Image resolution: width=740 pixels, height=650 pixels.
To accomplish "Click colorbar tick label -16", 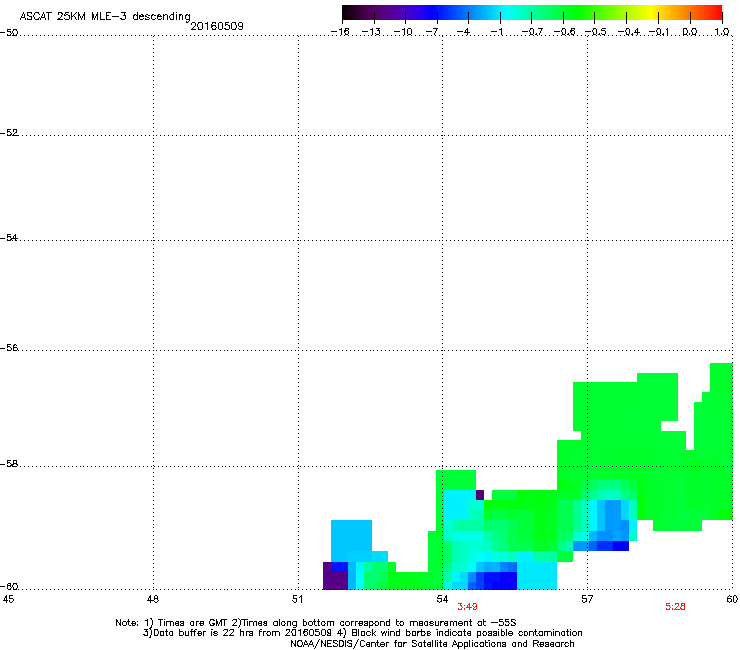I will tap(340, 32).
